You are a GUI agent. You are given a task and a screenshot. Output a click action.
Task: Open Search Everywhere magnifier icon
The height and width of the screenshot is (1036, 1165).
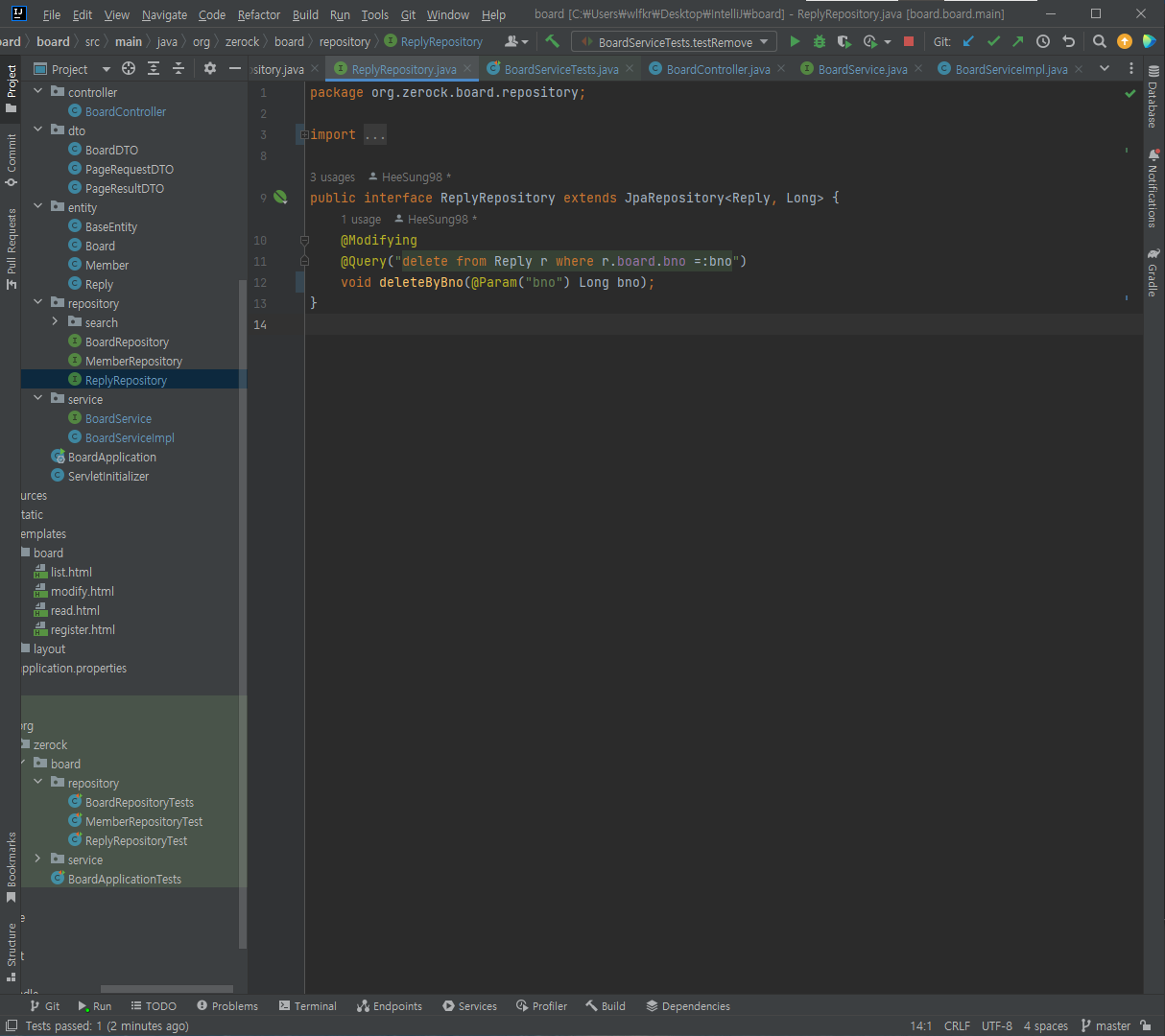coord(1100,41)
